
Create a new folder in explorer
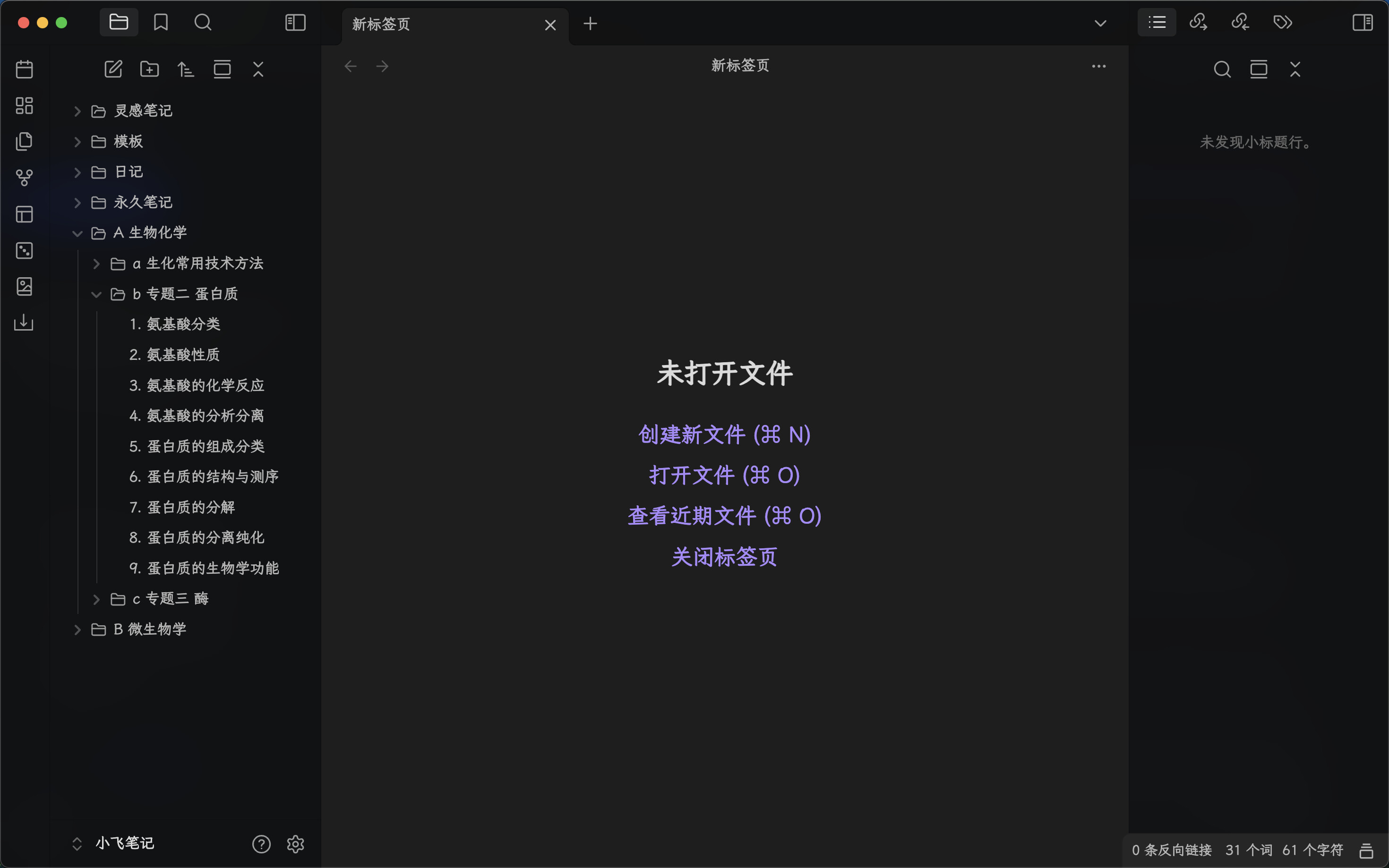149,69
